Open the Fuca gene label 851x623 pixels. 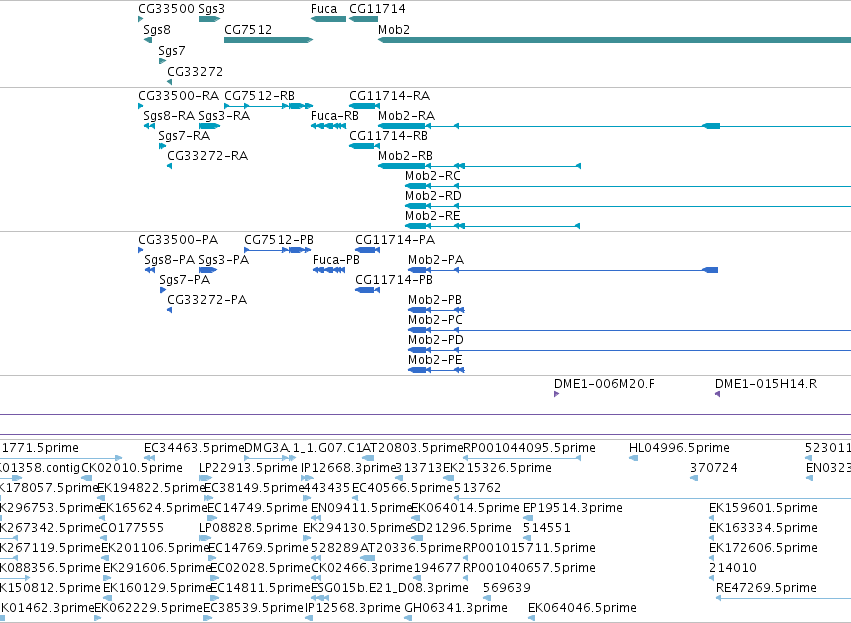pos(324,9)
